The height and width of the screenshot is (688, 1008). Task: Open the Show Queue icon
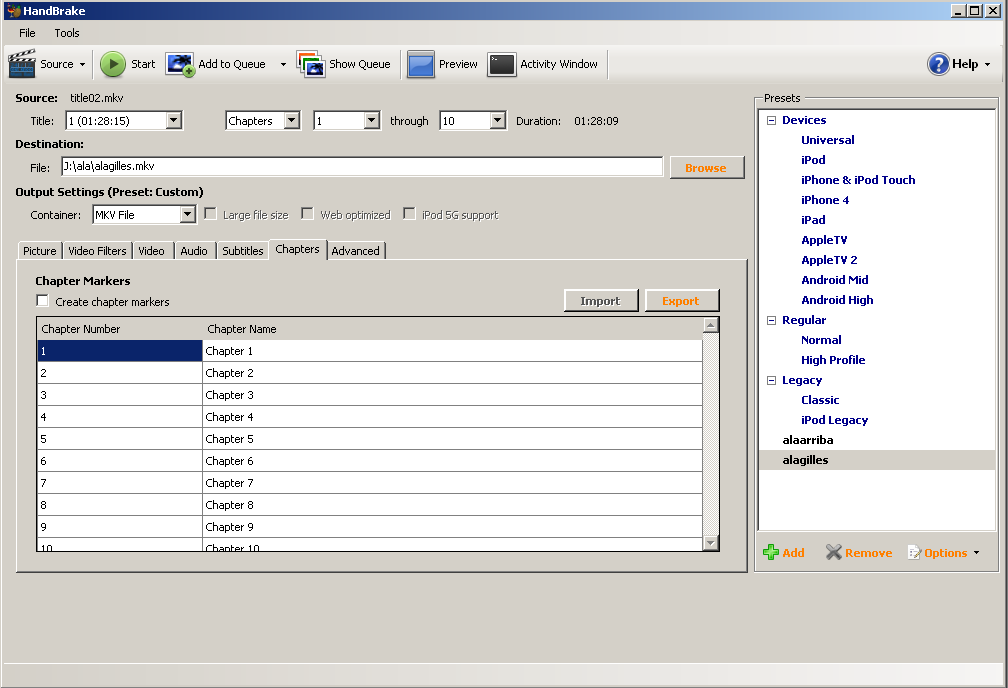point(311,64)
